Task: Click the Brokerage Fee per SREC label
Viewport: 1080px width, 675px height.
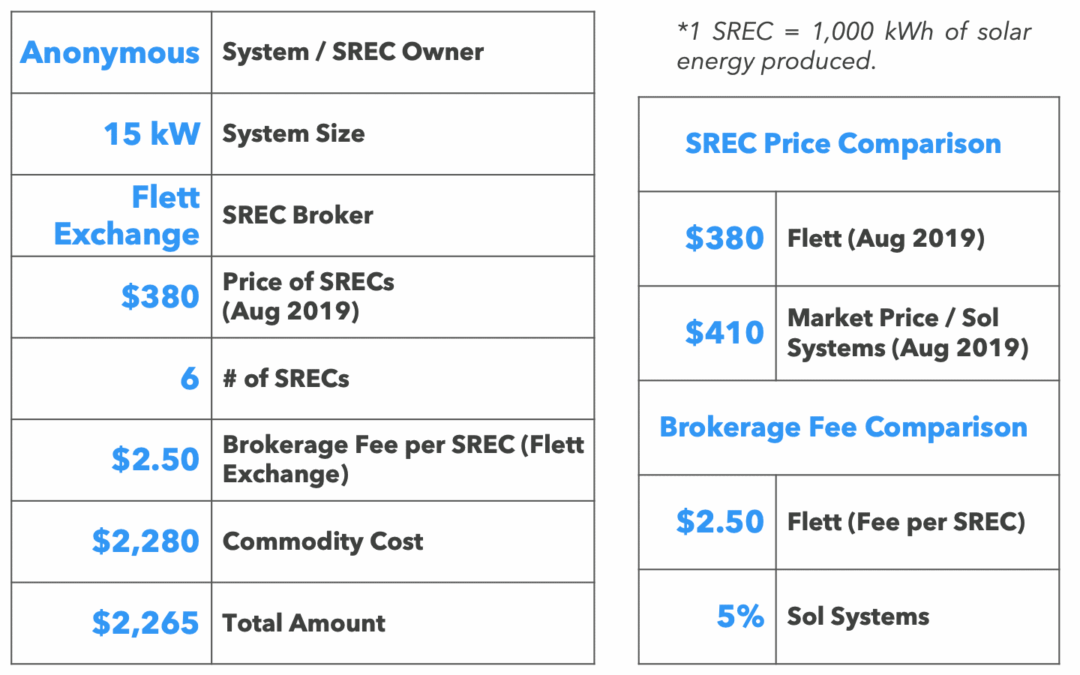Action: pyautogui.click(x=402, y=458)
